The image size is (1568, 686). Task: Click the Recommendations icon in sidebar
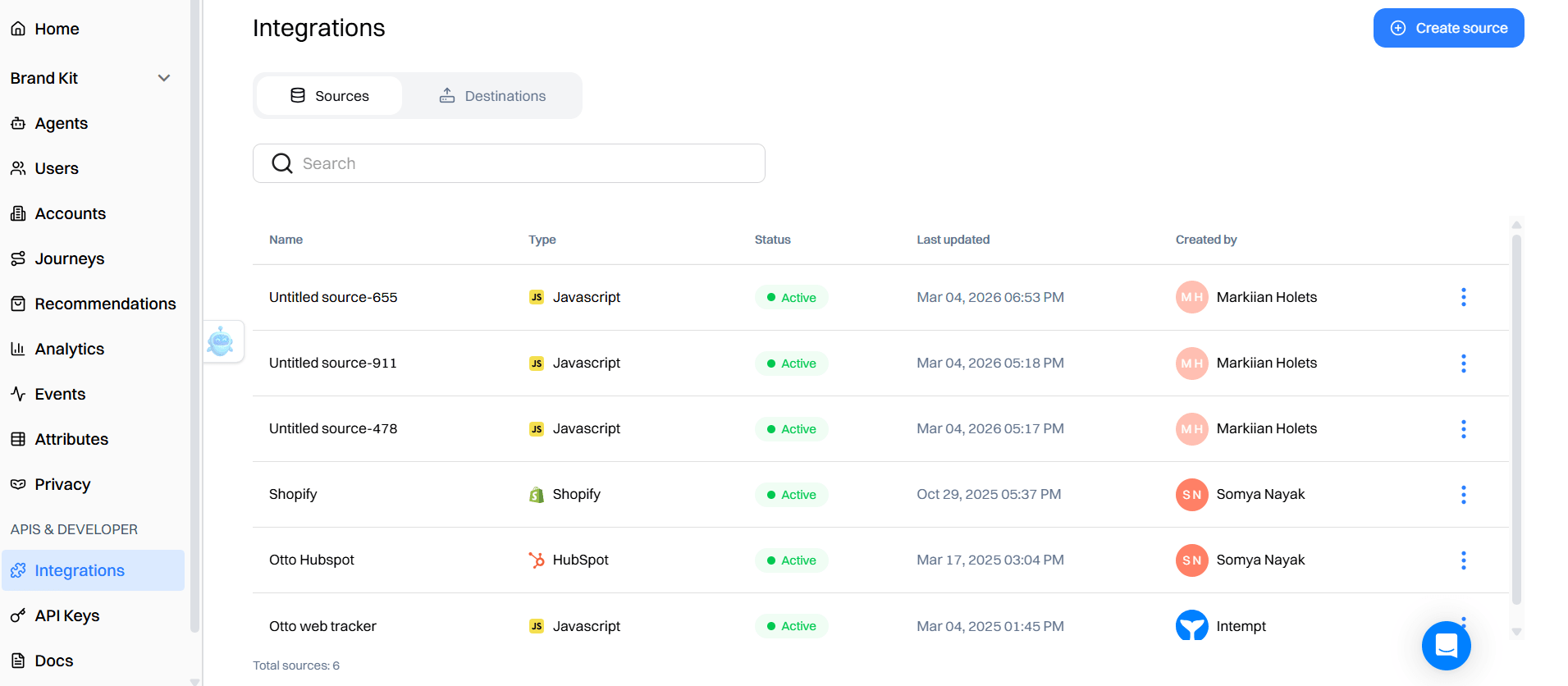[18, 304]
